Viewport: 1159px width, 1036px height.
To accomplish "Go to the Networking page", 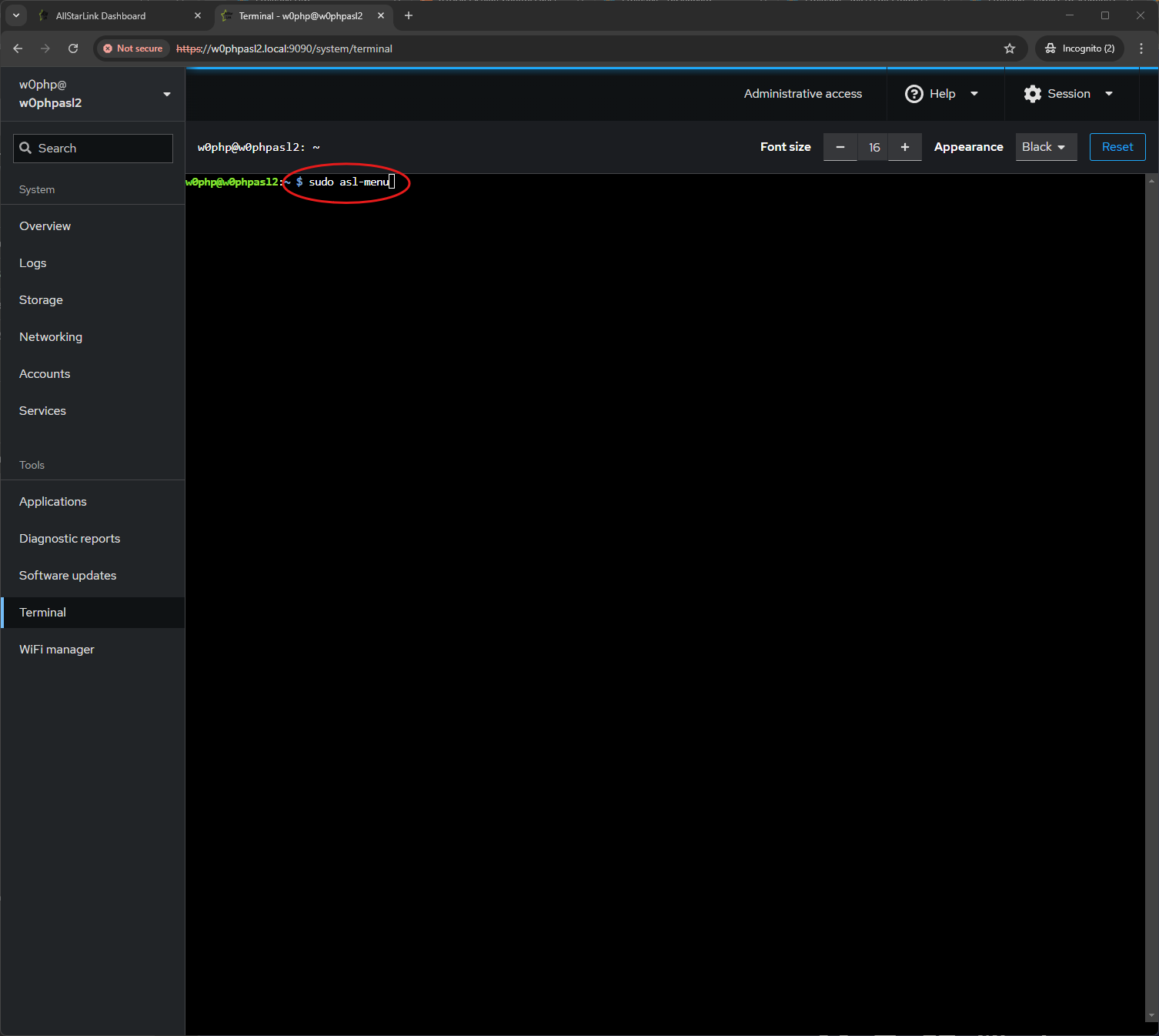I will (51, 337).
